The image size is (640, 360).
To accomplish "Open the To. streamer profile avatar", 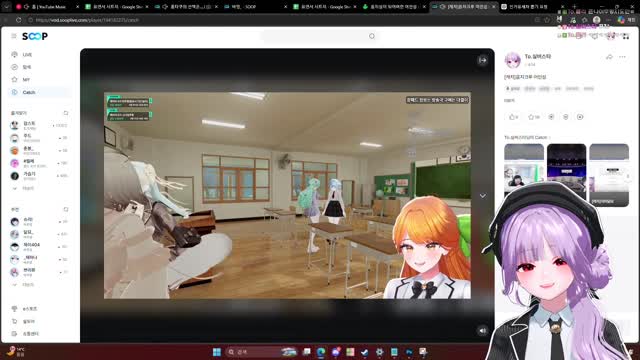I will [513, 60].
